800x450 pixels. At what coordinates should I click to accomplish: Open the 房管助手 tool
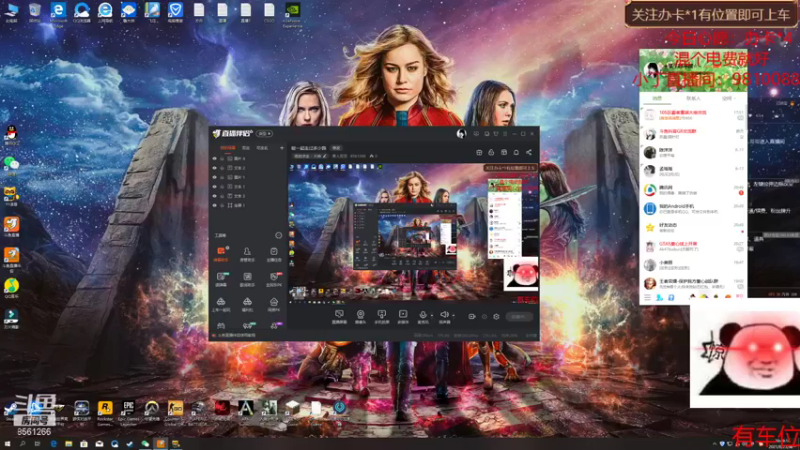point(247,254)
